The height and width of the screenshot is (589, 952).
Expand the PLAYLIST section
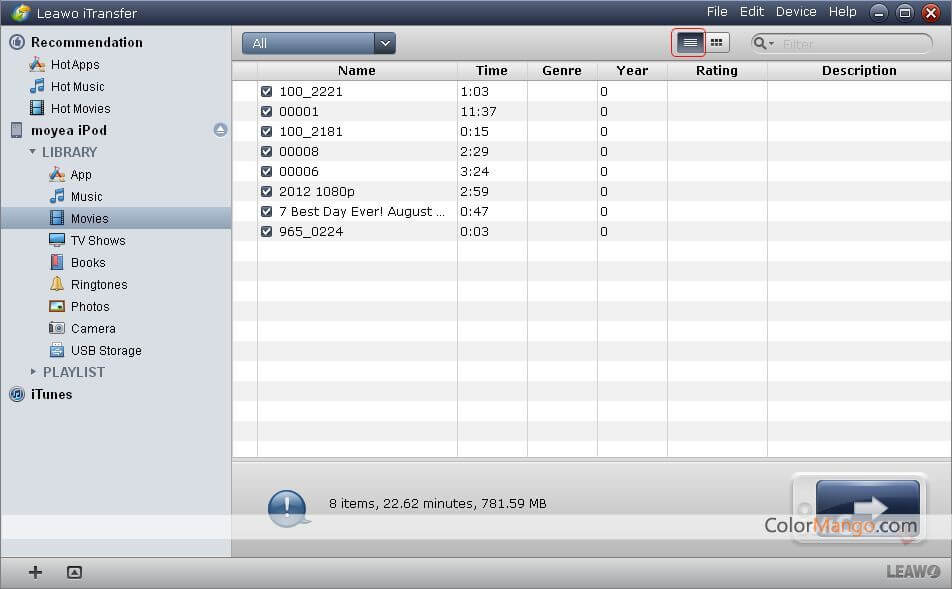[33, 372]
